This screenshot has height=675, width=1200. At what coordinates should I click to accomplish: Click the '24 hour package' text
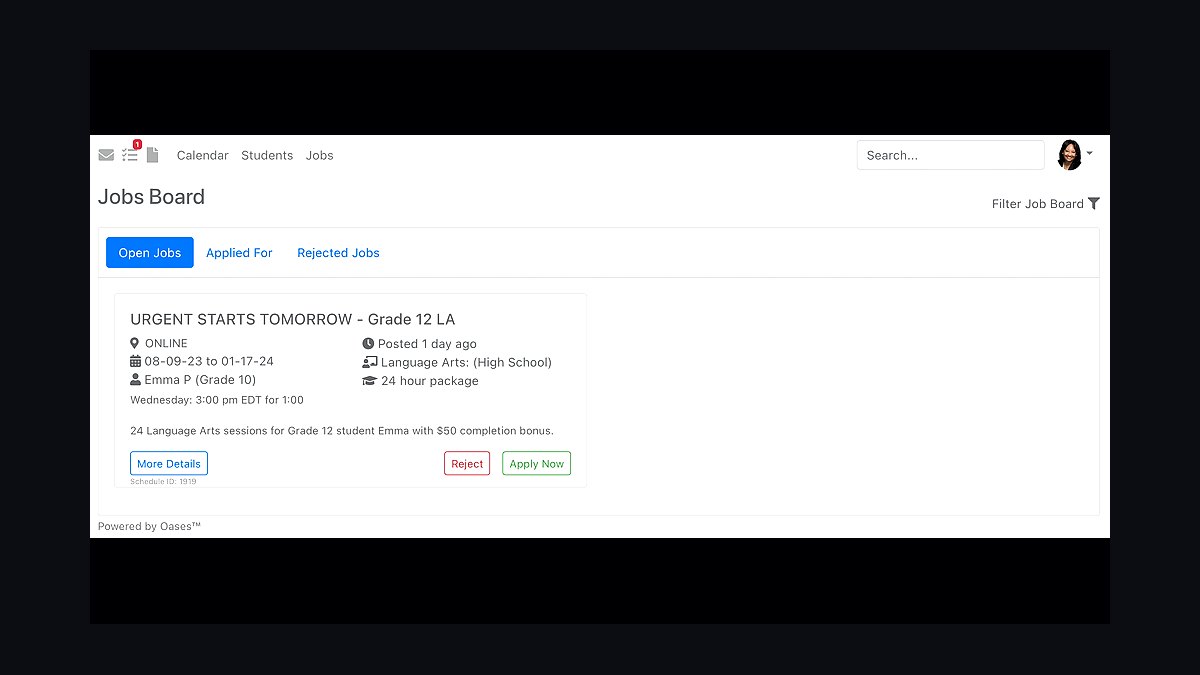(x=430, y=381)
